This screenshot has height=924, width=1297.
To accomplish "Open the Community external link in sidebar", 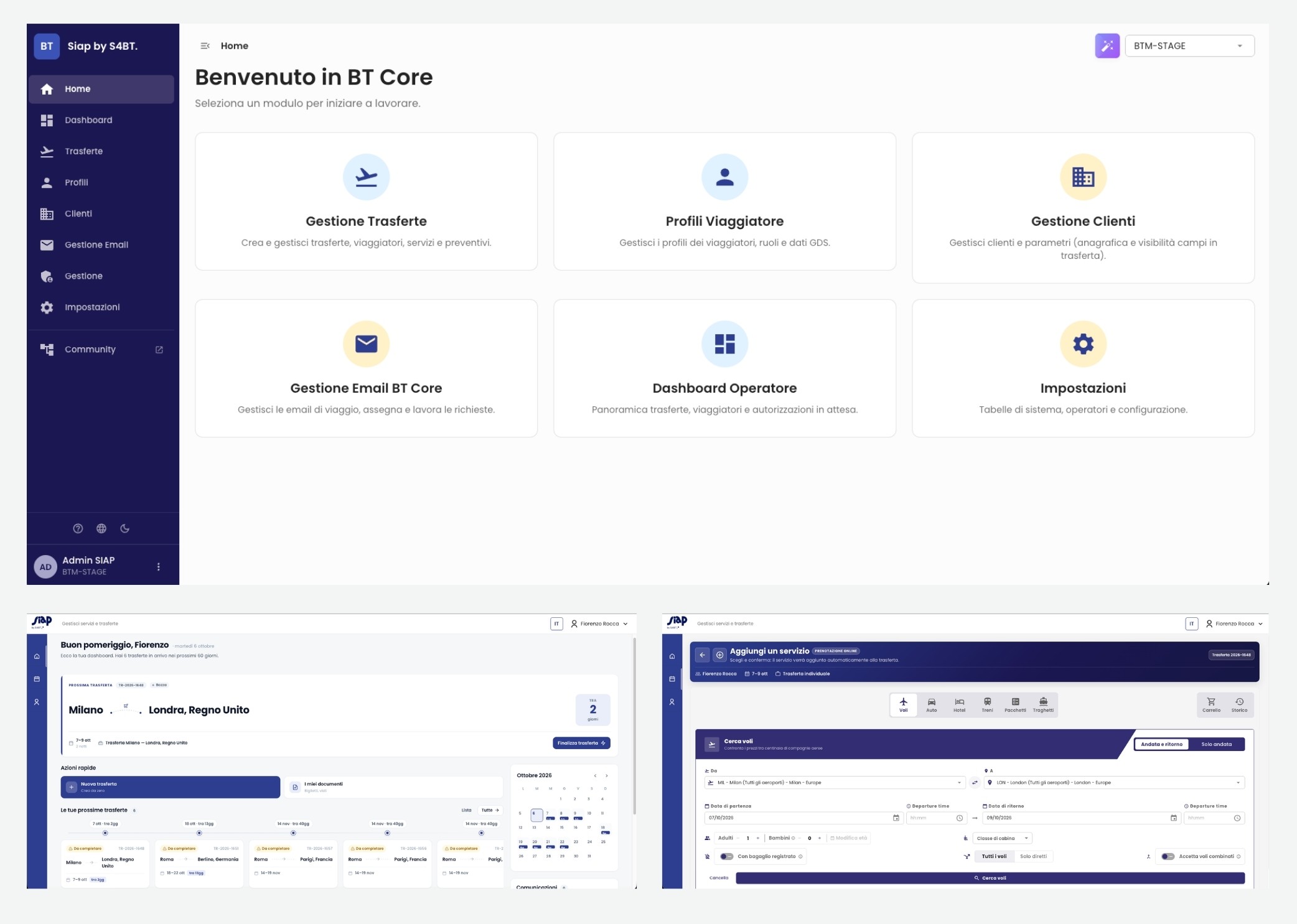I will 101,349.
